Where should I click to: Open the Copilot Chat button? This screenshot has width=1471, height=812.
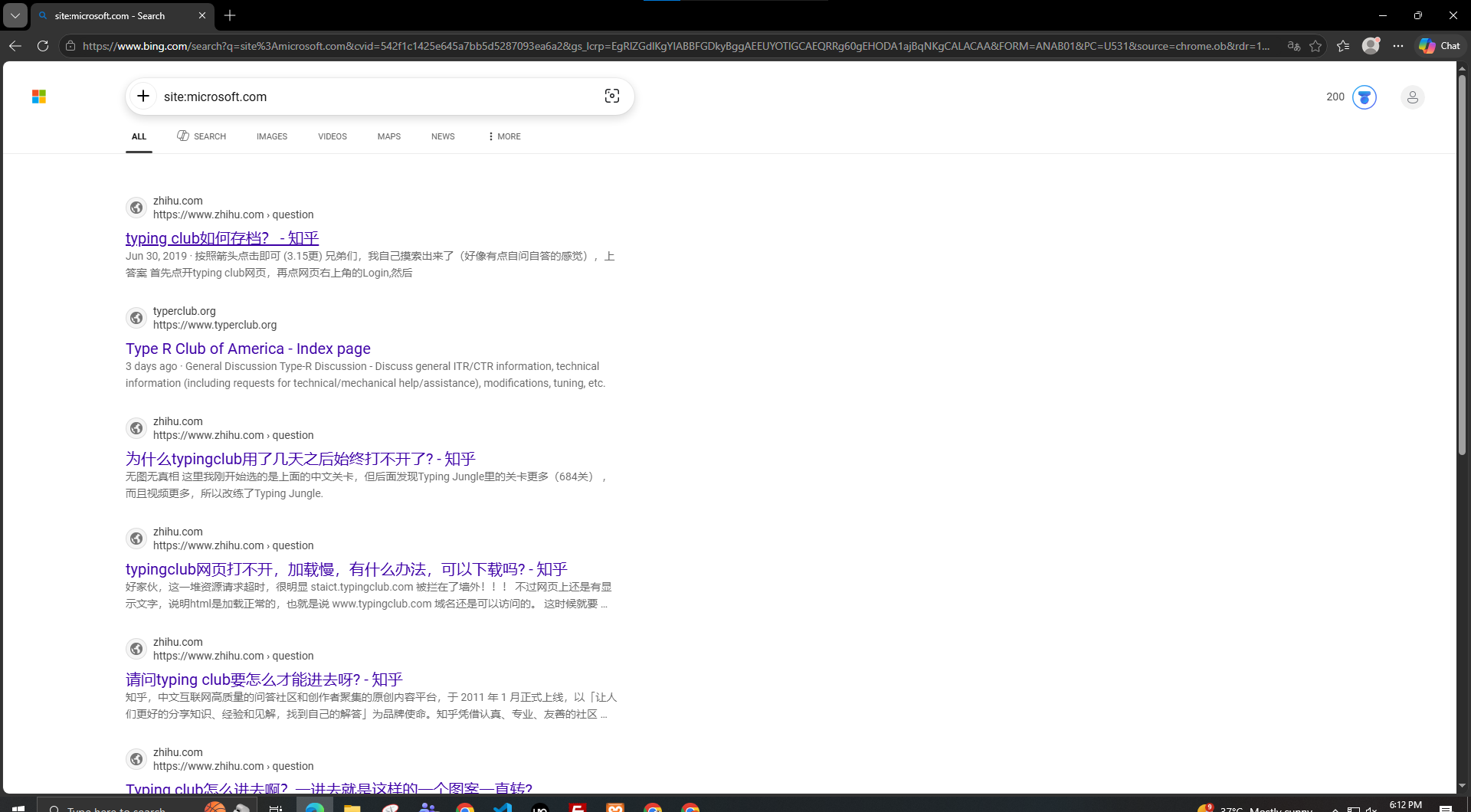click(x=1440, y=46)
